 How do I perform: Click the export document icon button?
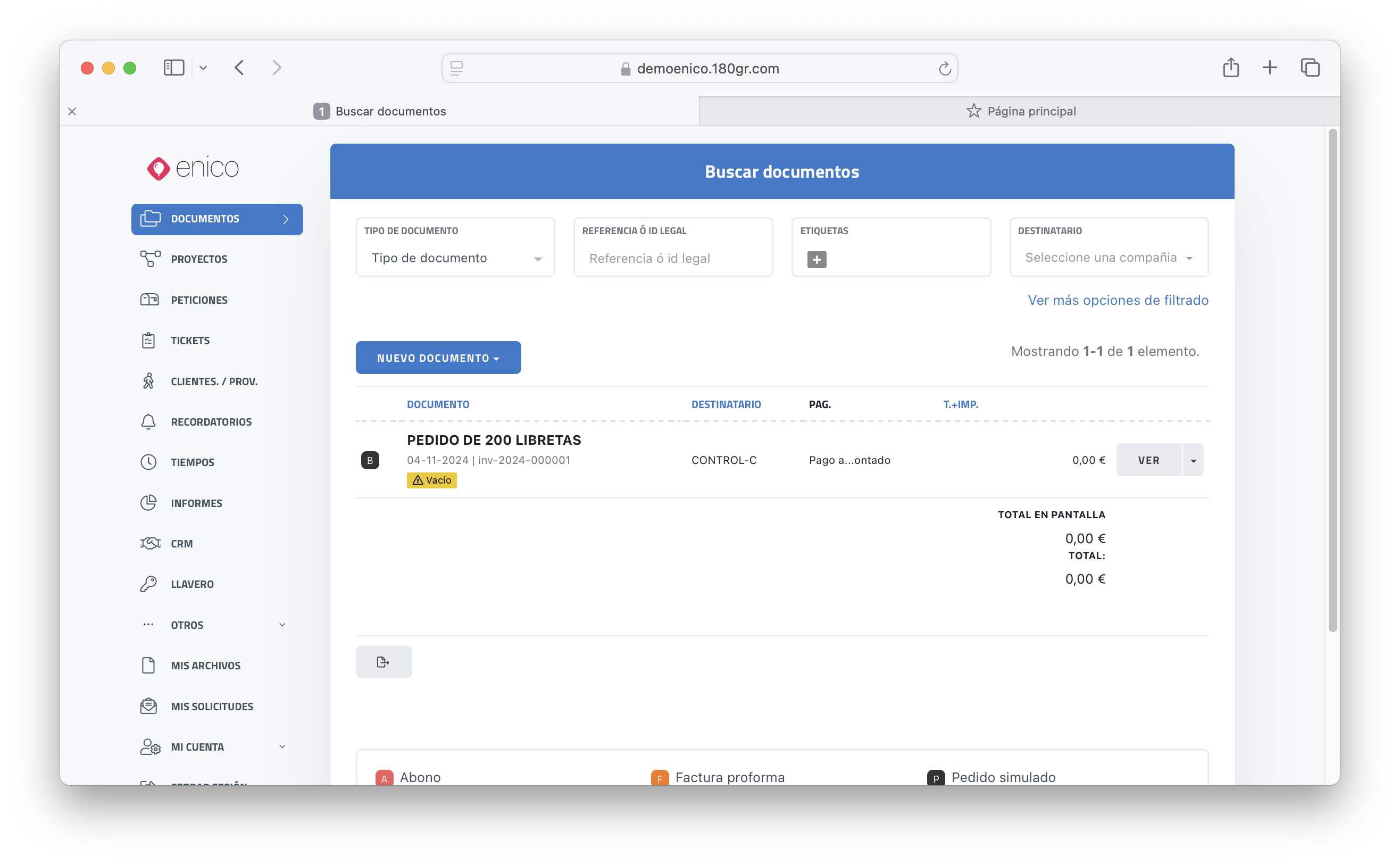[x=384, y=662]
